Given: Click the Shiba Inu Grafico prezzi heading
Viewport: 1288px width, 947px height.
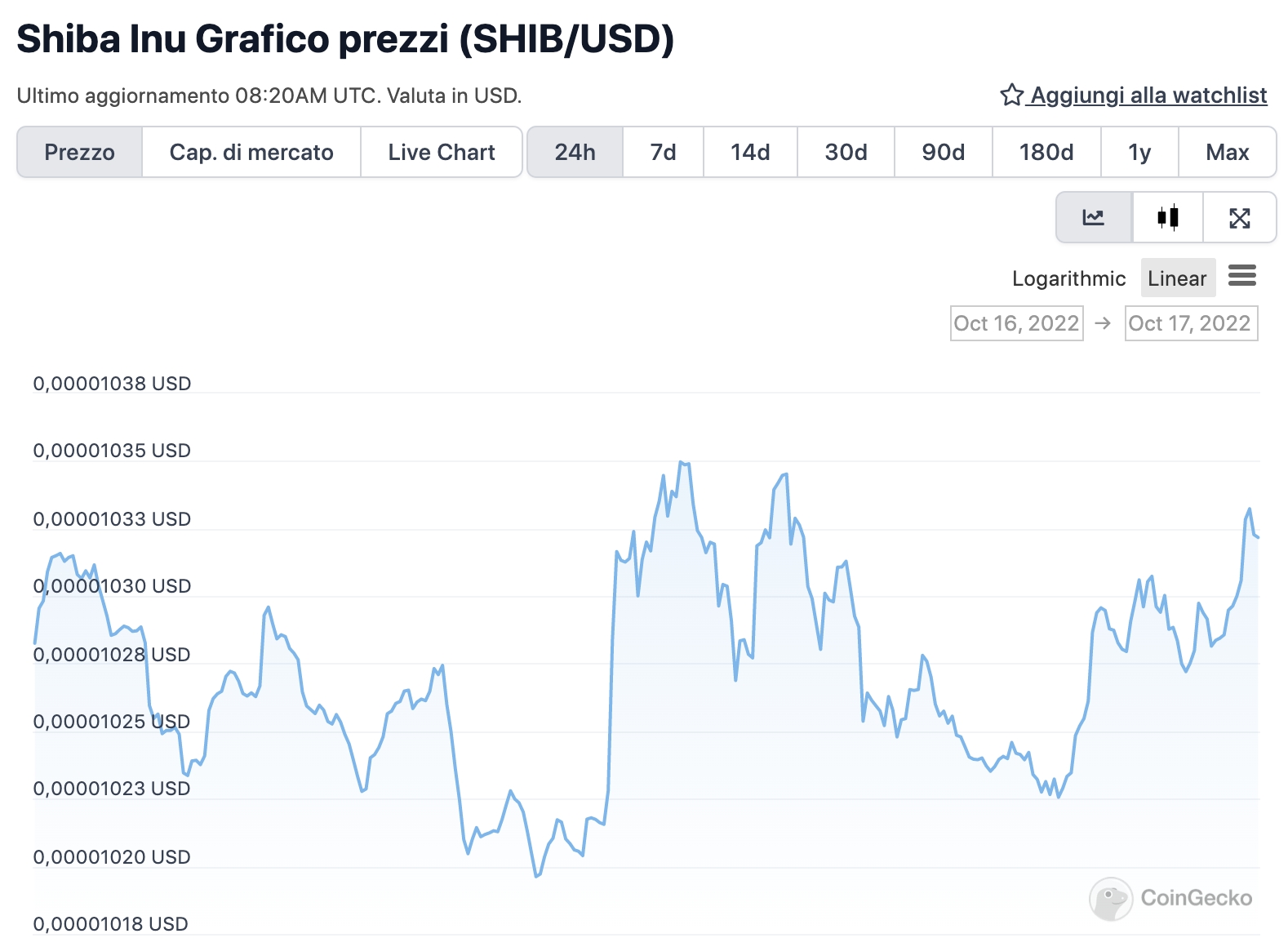Looking at the screenshot, I should 345,39.
